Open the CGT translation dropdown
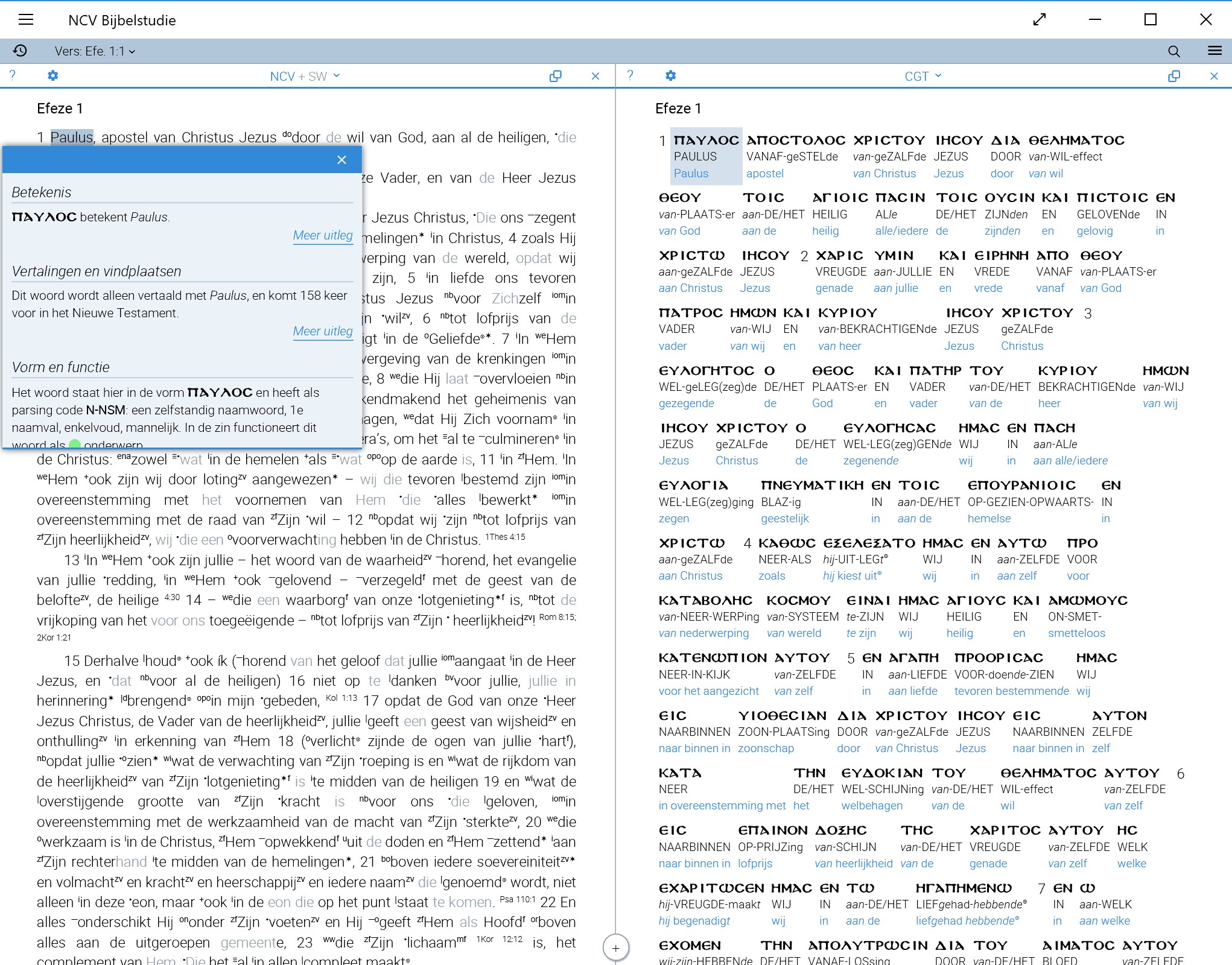Screen dimensions: 1232x965 pyautogui.click(x=922, y=76)
